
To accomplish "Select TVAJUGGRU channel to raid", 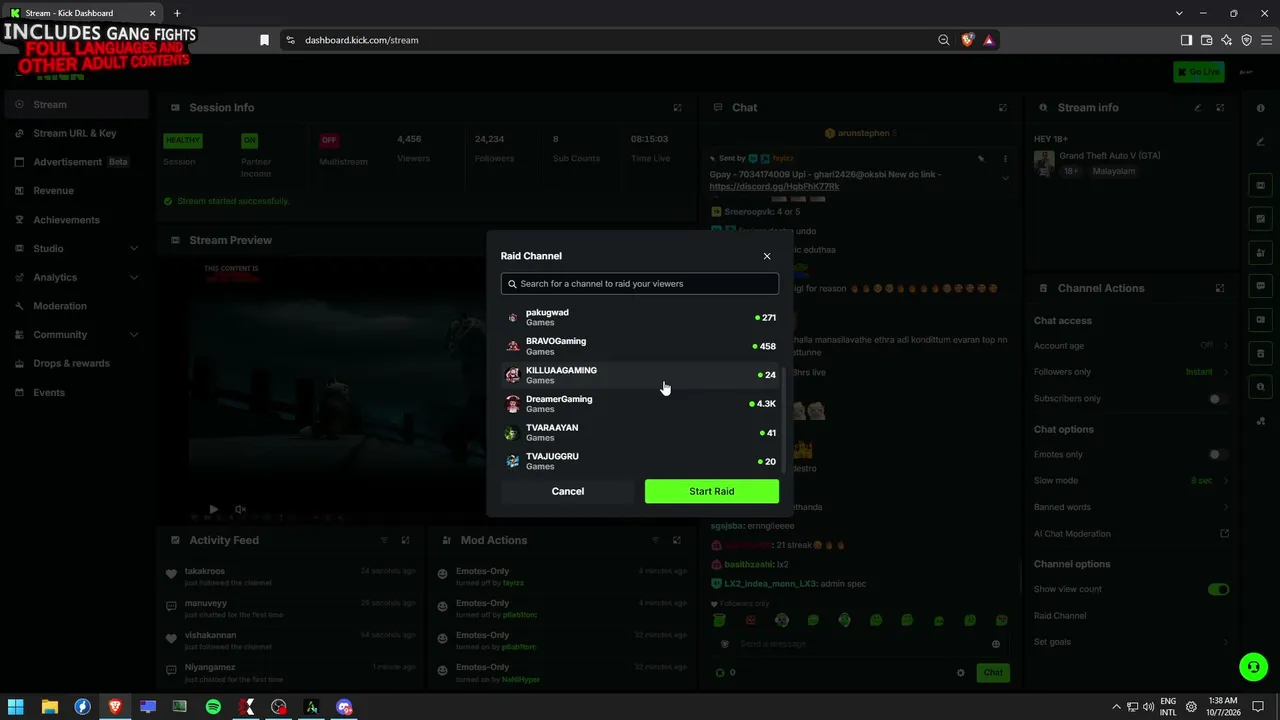I will [x=640, y=461].
